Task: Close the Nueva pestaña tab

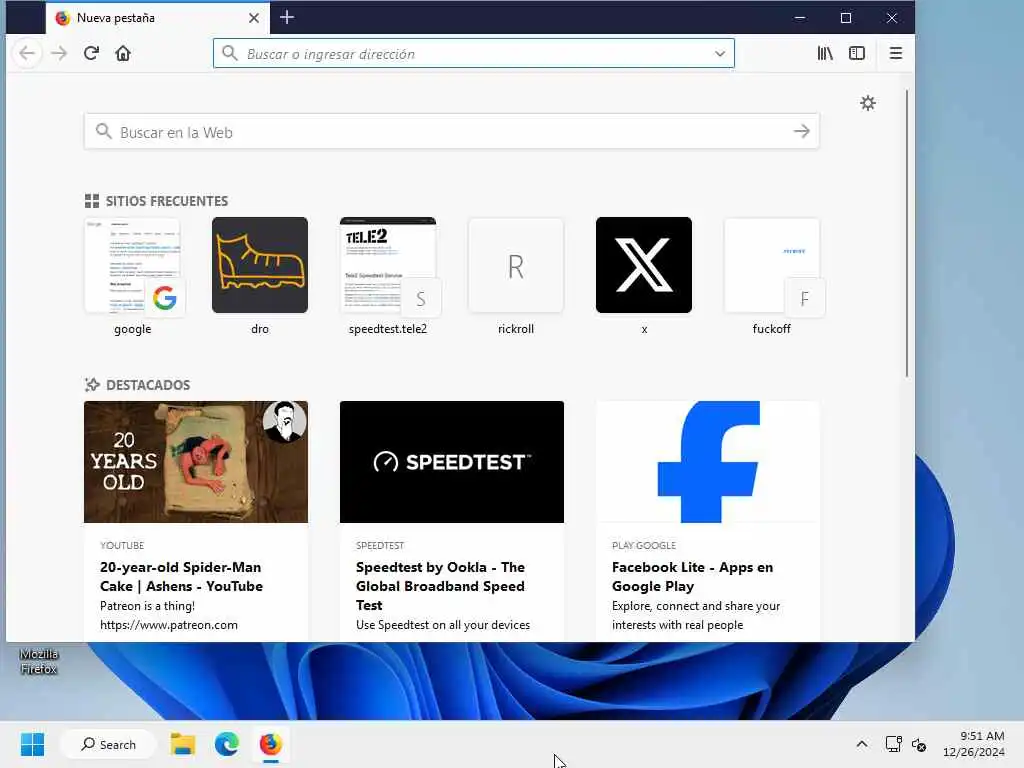Action: tap(254, 18)
